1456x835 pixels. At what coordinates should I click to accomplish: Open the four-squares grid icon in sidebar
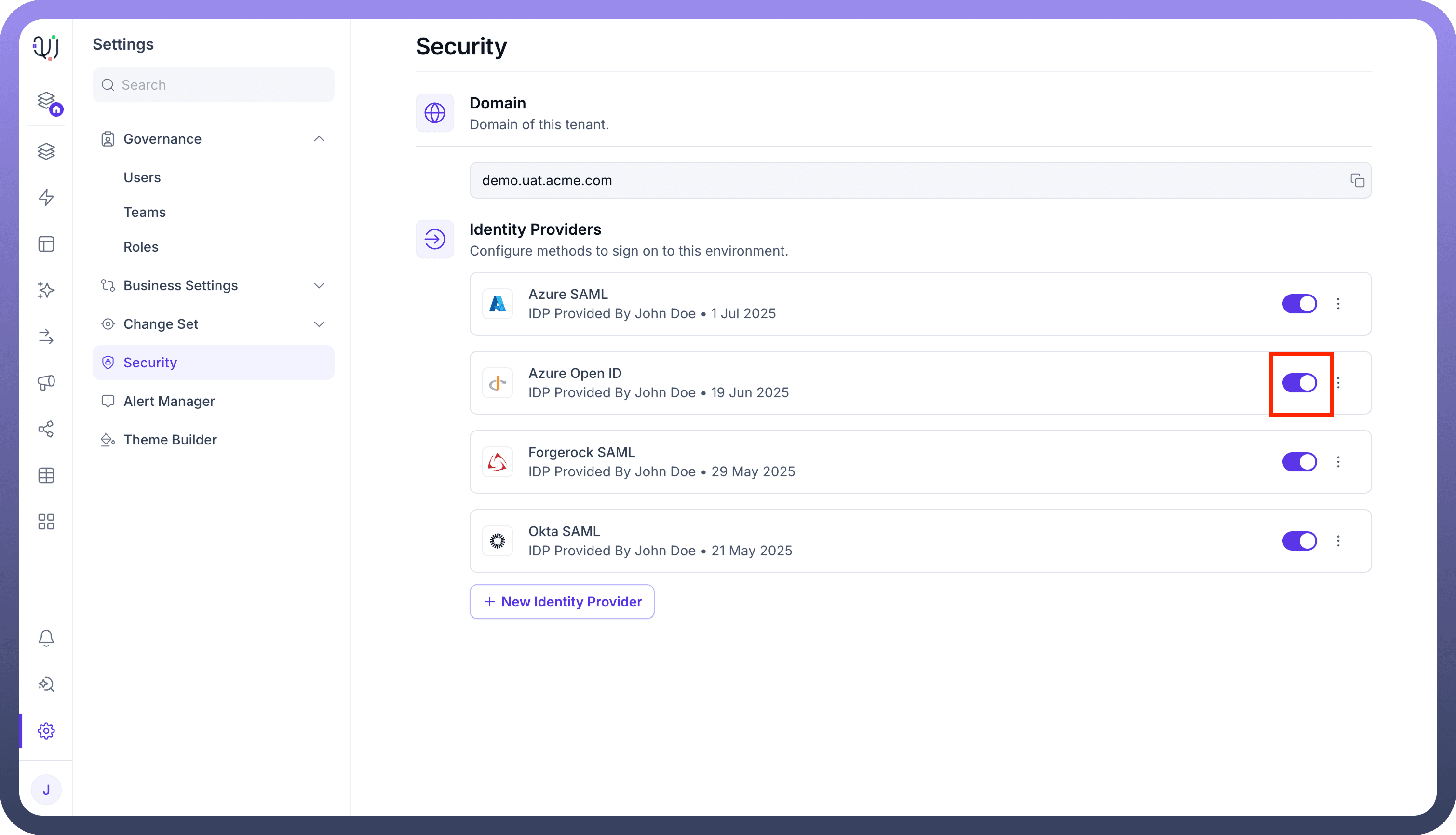(x=46, y=521)
